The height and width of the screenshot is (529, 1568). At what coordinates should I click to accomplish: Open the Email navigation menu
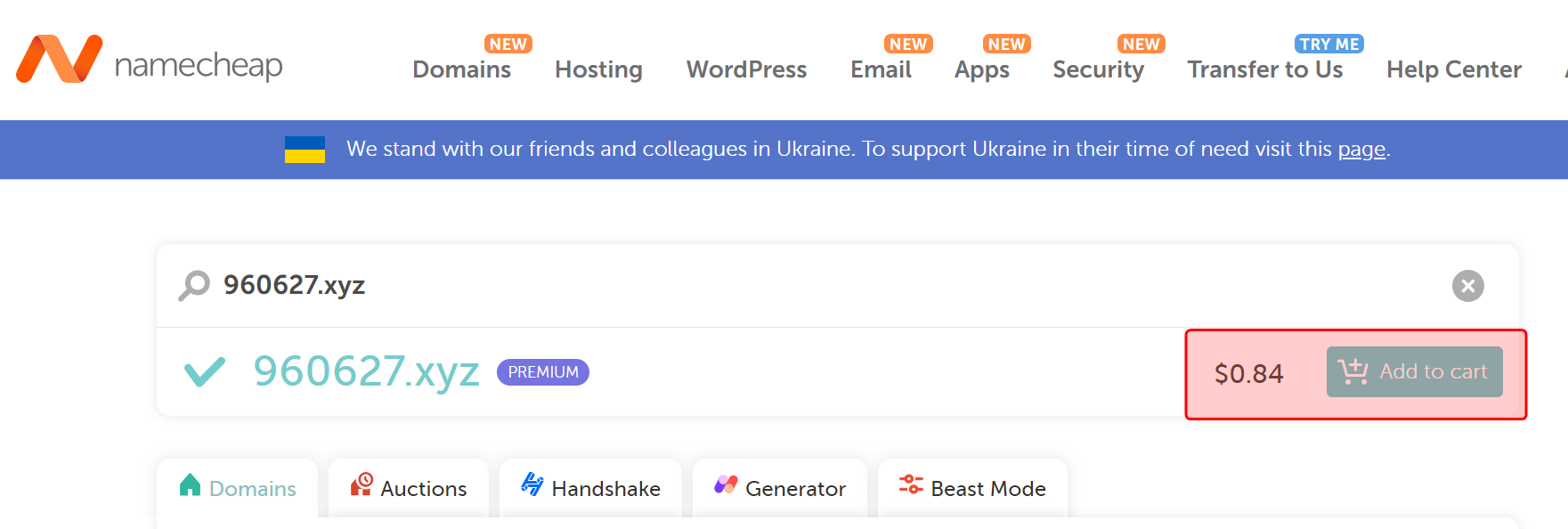pyautogui.click(x=881, y=69)
